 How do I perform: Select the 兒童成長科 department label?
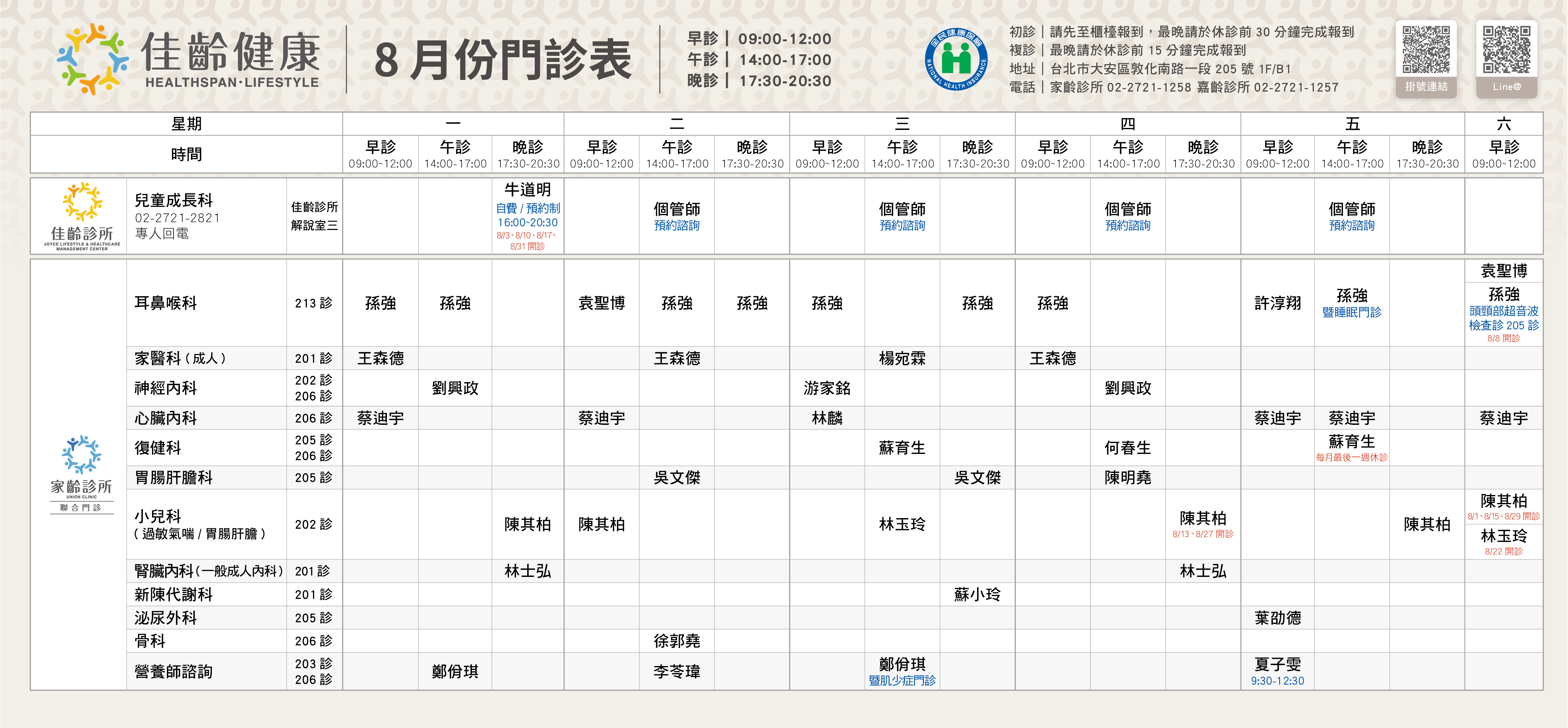(x=174, y=200)
